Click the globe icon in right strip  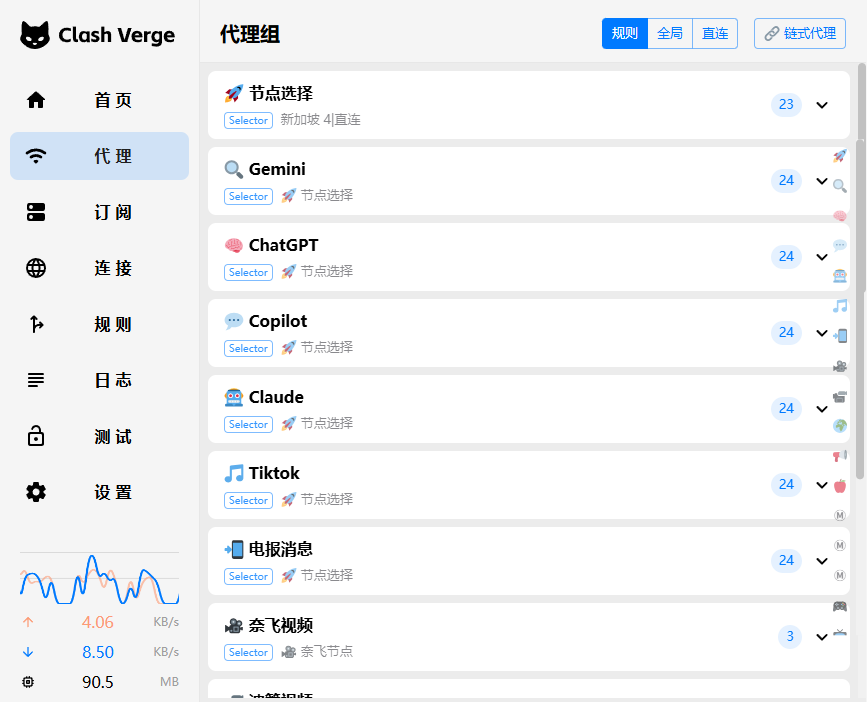click(x=840, y=426)
